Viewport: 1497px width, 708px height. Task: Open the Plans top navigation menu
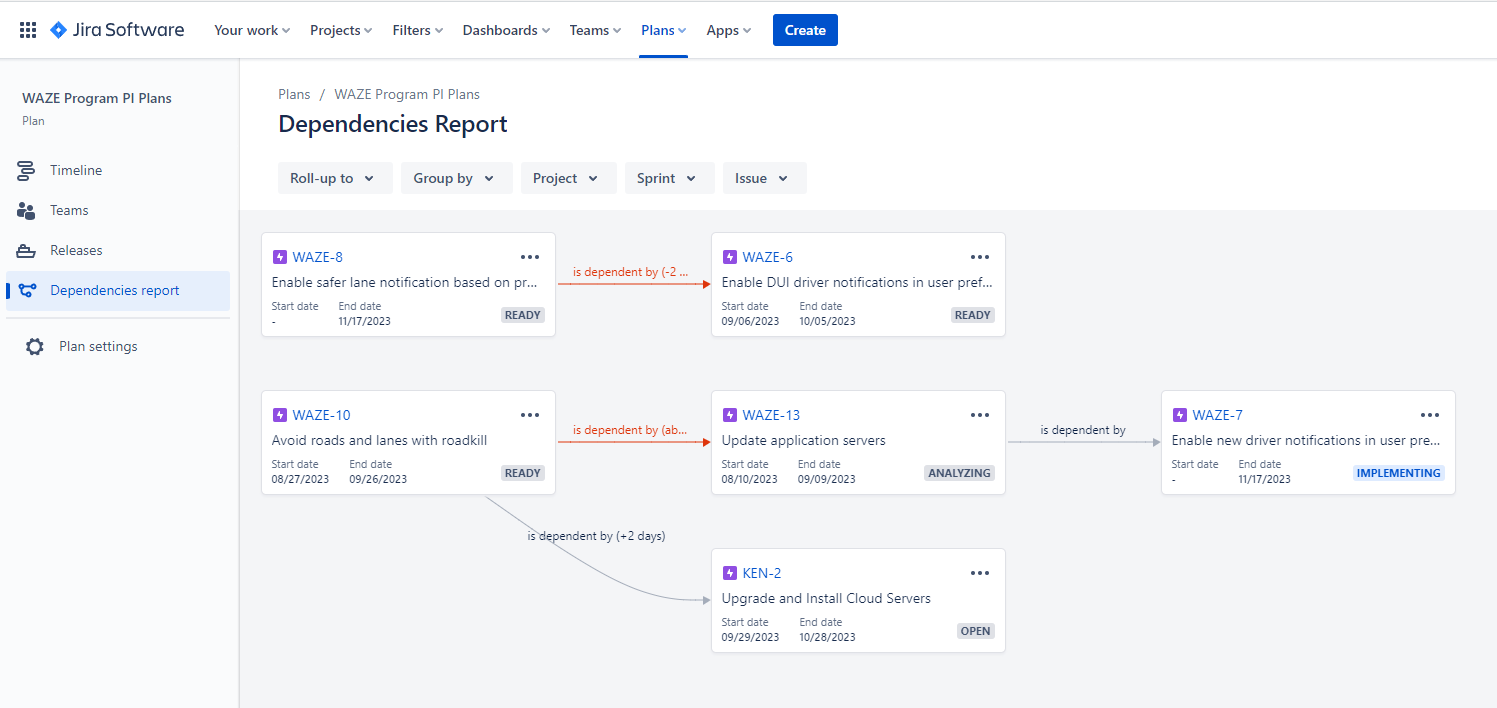tap(664, 30)
